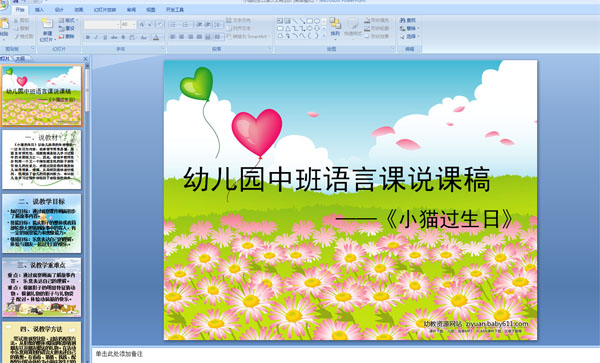
Task: Select the Text Box shape in gallery
Action: (x=280, y=21)
